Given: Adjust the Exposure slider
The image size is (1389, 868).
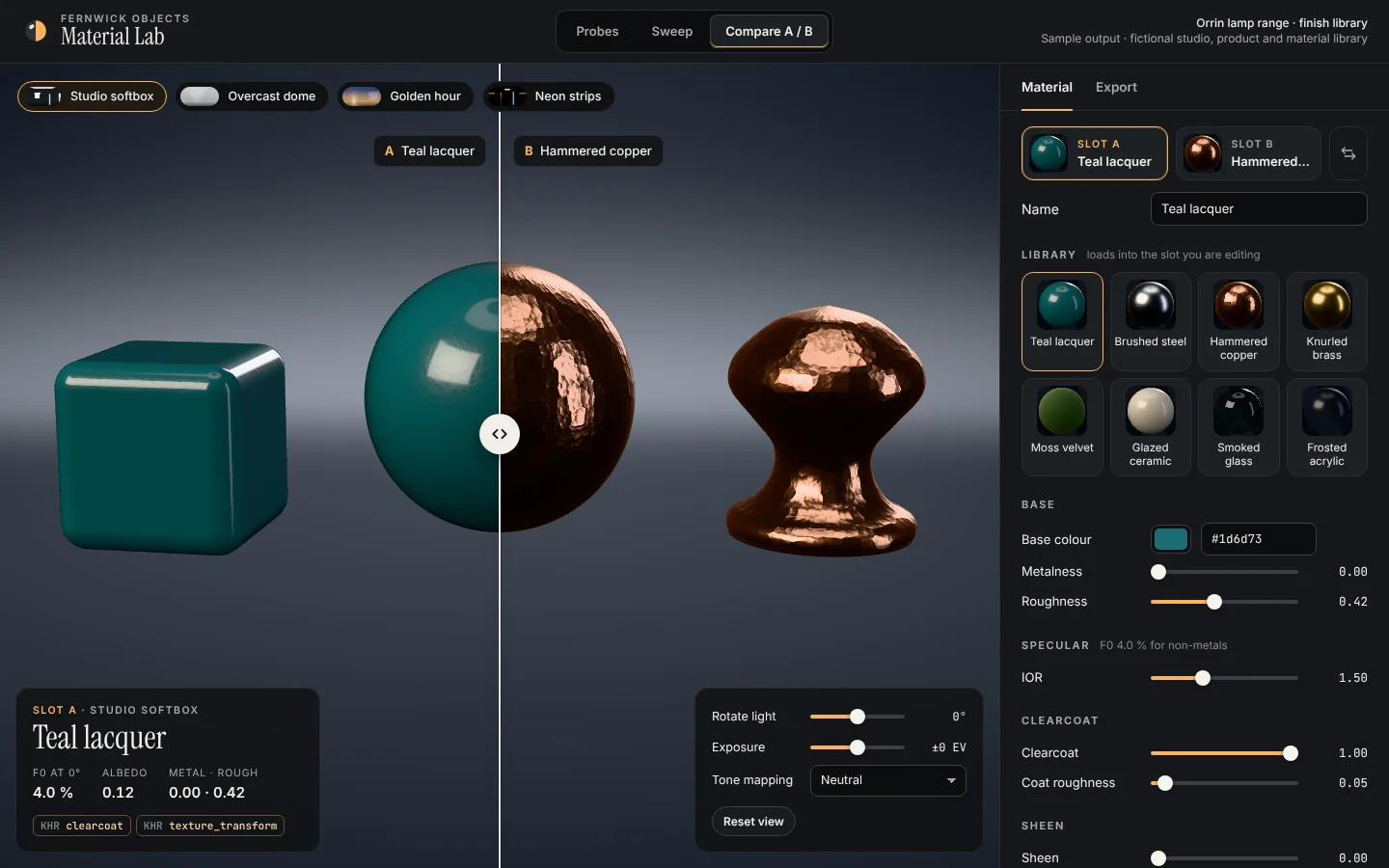Looking at the screenshot, I should tap(858, 747).
